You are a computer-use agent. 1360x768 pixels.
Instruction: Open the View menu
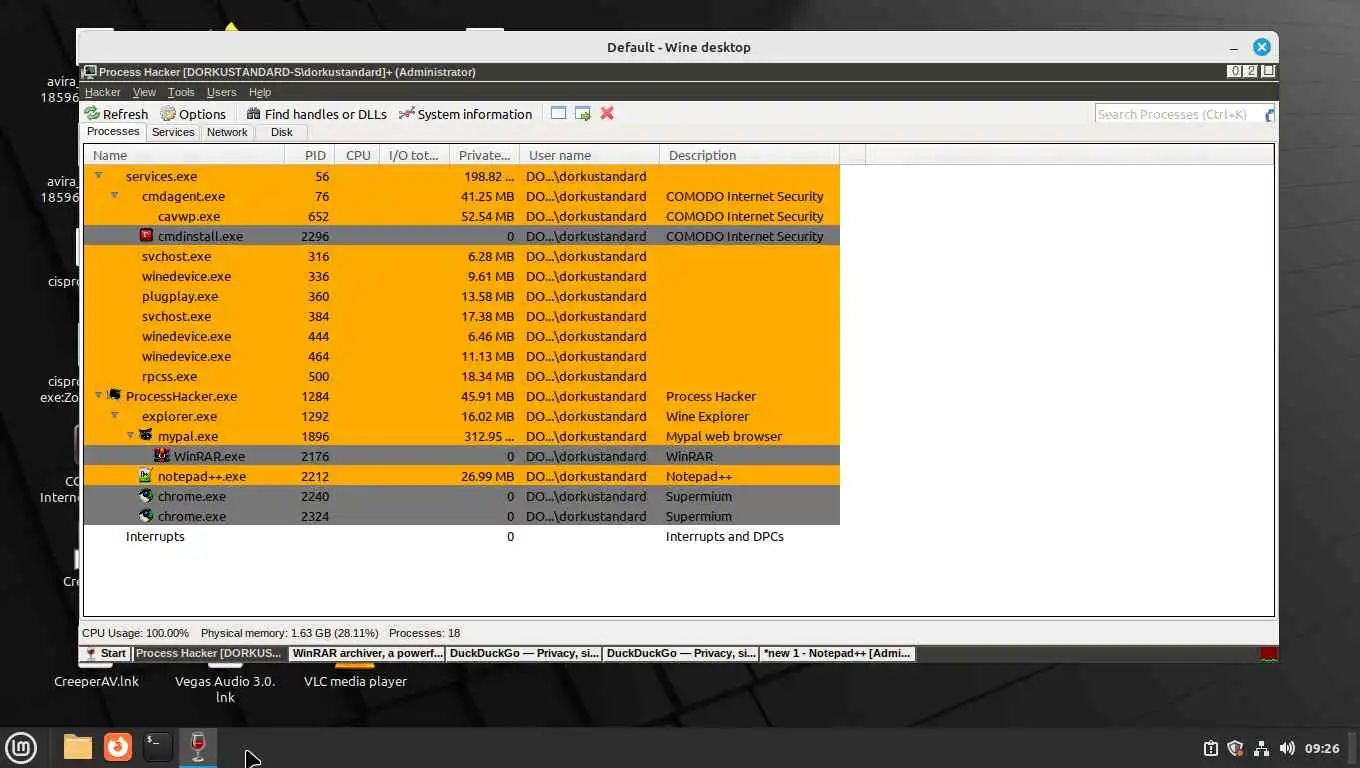[x=144, y=92]
